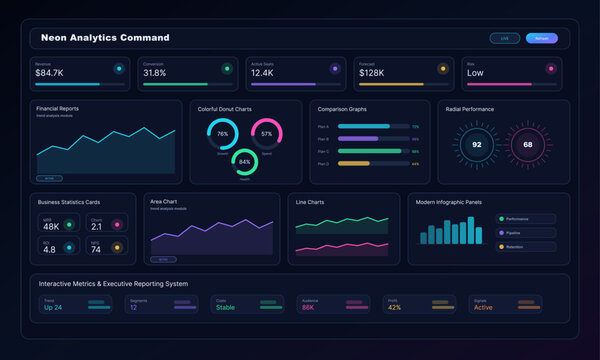Image resolution: width=600 pixels, height=360 pixels.
Task: Click the cyan dot icon next to ROI 4.8
Action: click(x=69, y=248)
